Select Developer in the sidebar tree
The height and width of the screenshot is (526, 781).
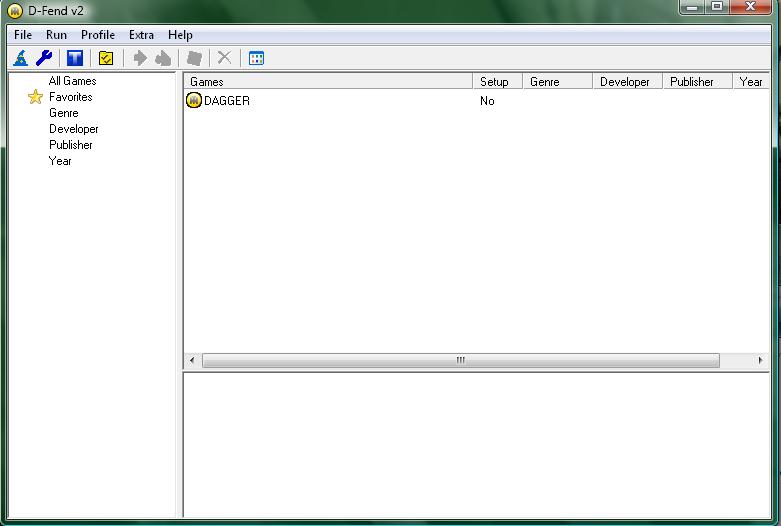tap(74, 129)
